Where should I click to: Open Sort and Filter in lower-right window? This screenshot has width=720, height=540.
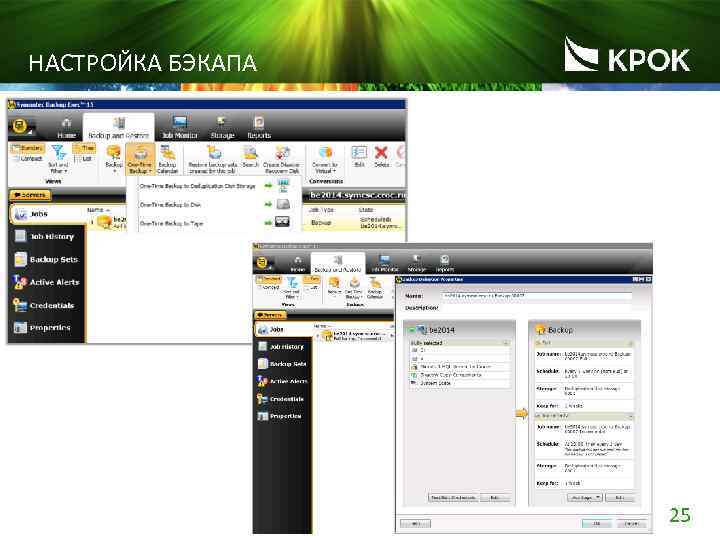(291, 288)
